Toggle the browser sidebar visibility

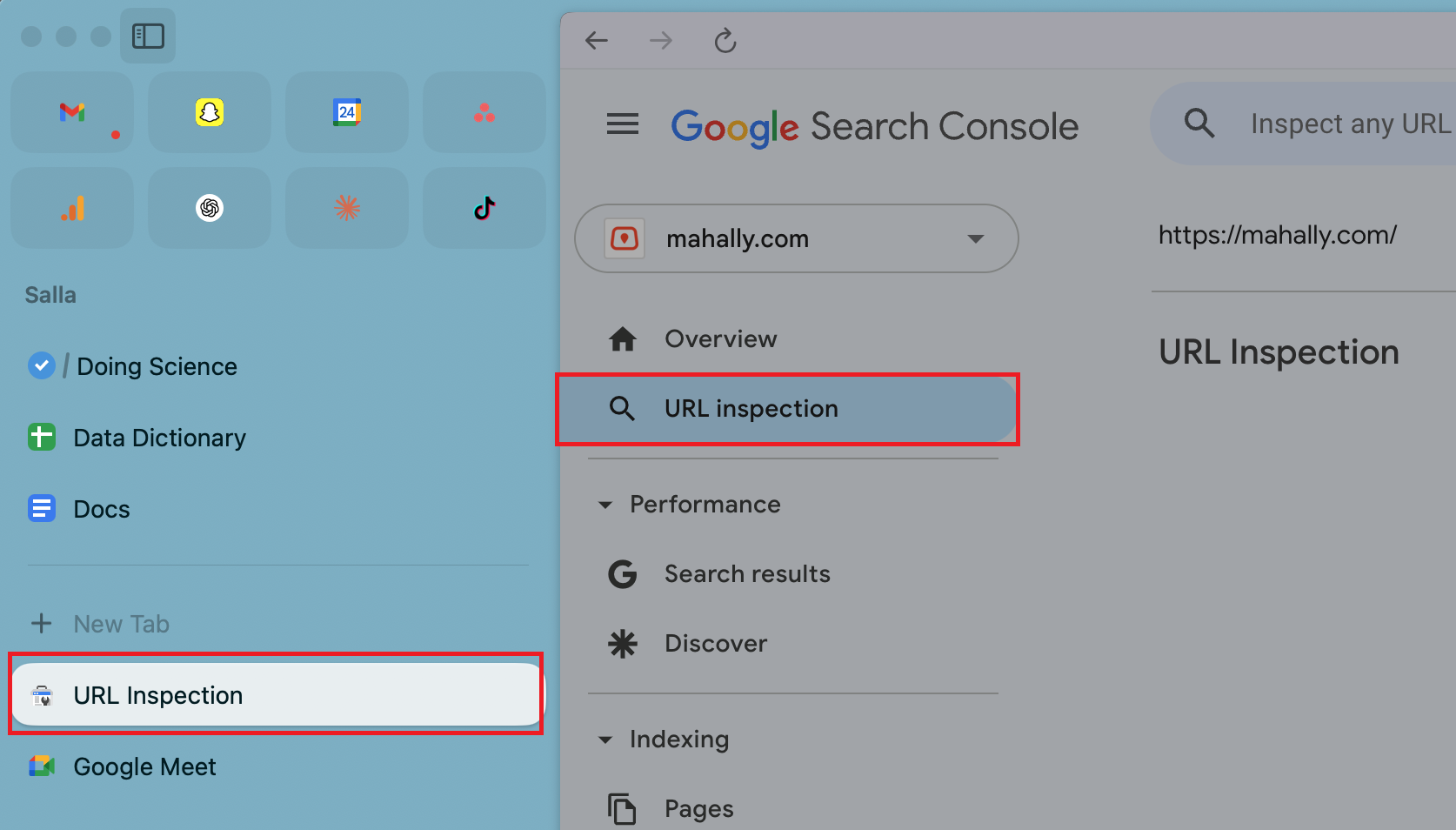pos(148,36)
